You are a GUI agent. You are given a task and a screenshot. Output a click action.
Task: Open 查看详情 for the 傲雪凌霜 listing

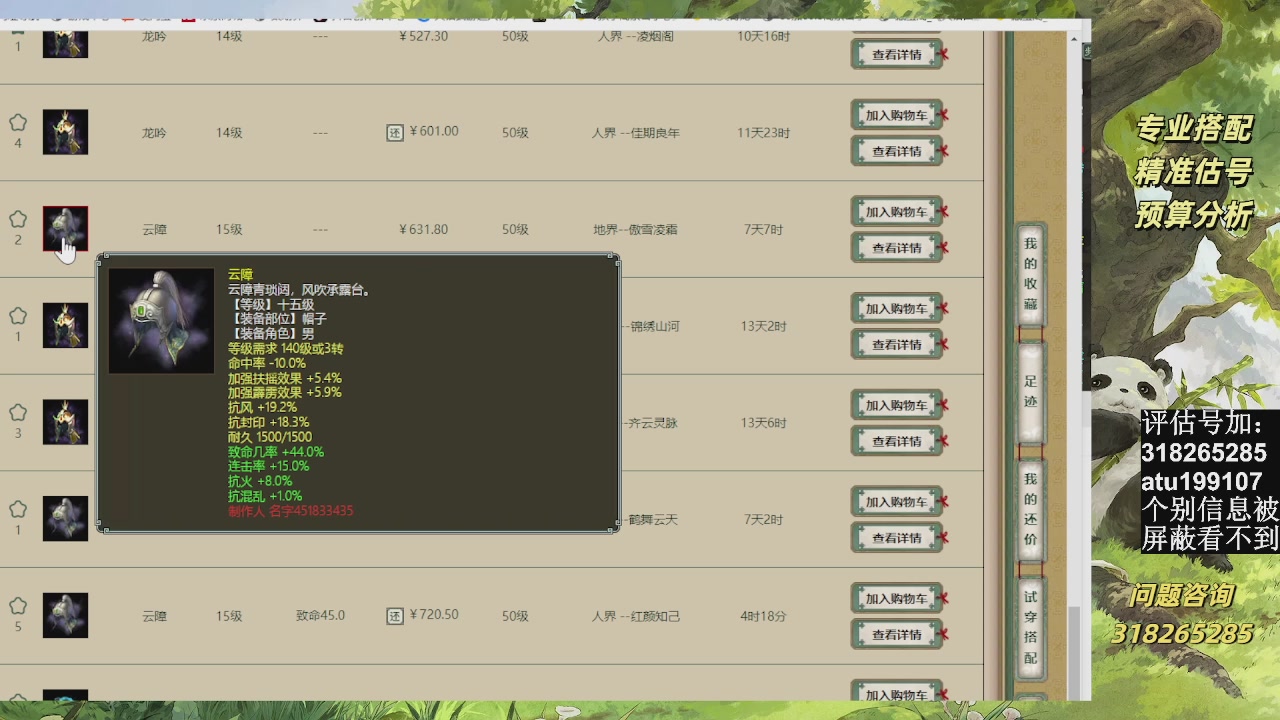pos(897,248)
